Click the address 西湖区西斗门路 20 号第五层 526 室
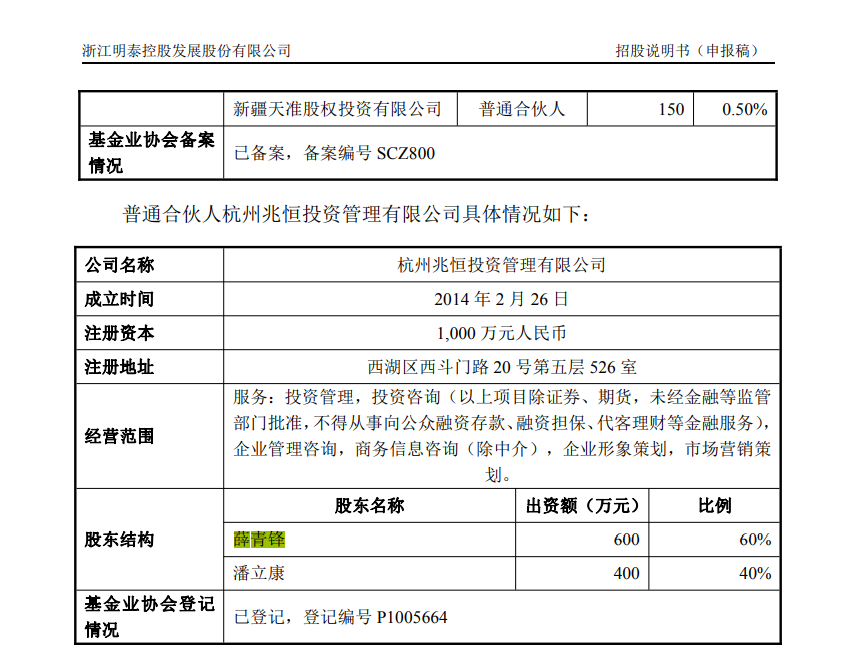This screenshot has width=856, height=659. [x=501, y=367]
